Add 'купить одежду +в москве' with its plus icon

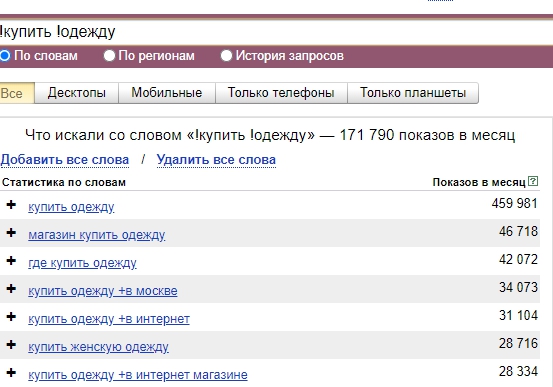pos(11,289)
